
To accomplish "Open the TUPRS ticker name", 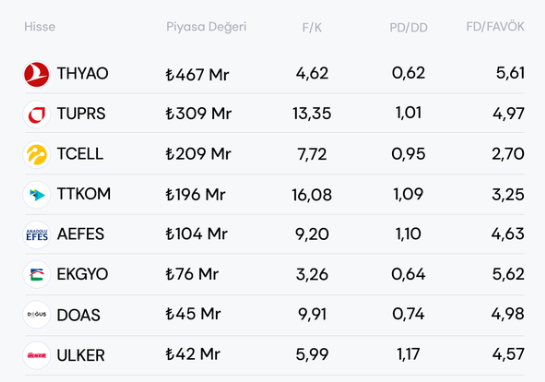I will pyautogui.click(x=81, y=114).
